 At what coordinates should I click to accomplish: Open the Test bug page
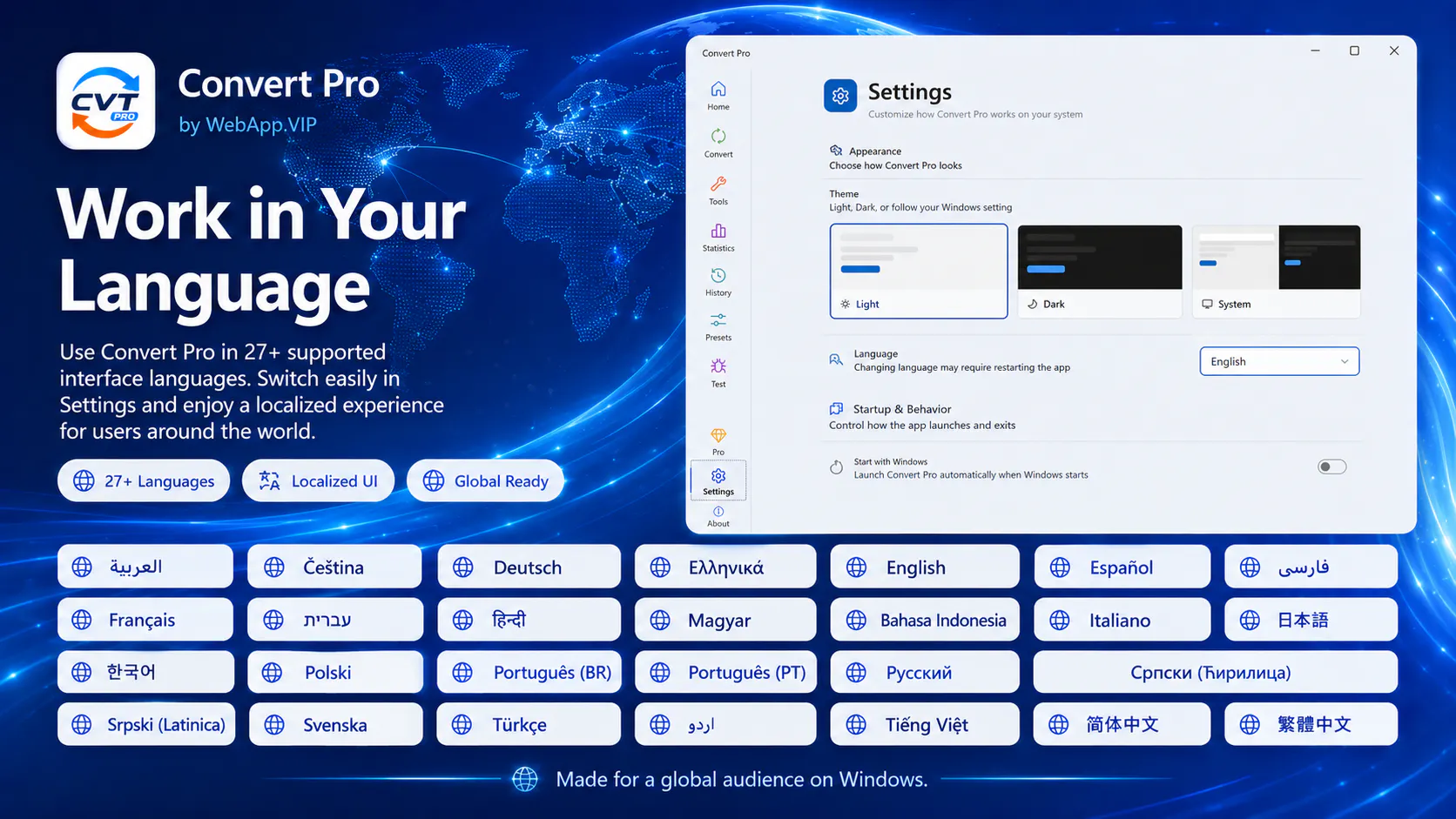point(718,373)
